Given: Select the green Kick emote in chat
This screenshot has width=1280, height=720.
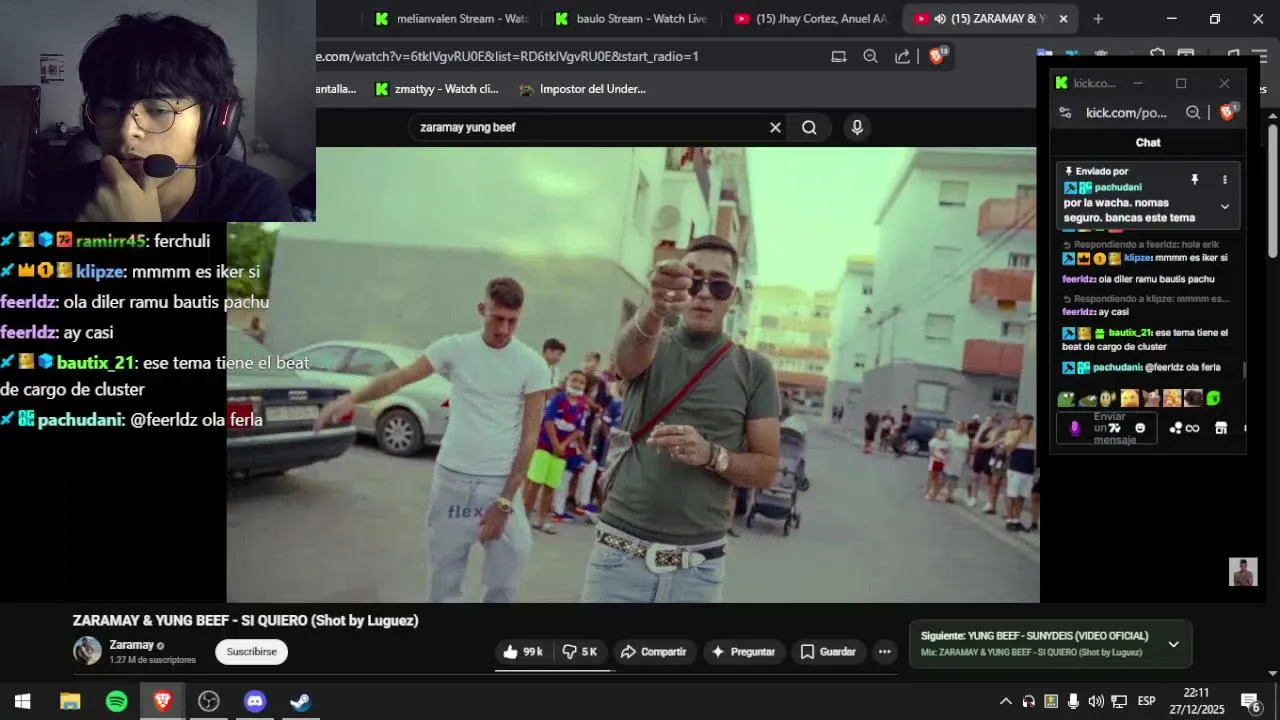Looking at the screenshot, I should point(1213,398).
